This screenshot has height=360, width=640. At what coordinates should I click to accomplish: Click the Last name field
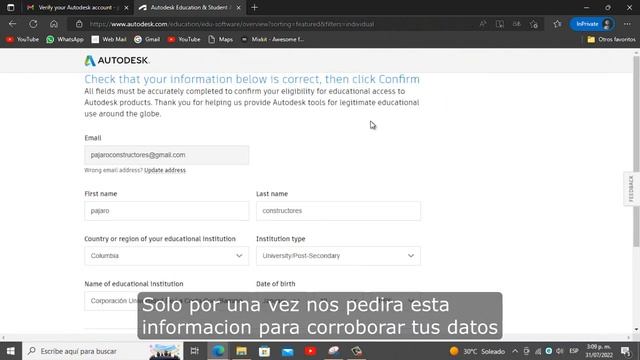pos(338,211)
